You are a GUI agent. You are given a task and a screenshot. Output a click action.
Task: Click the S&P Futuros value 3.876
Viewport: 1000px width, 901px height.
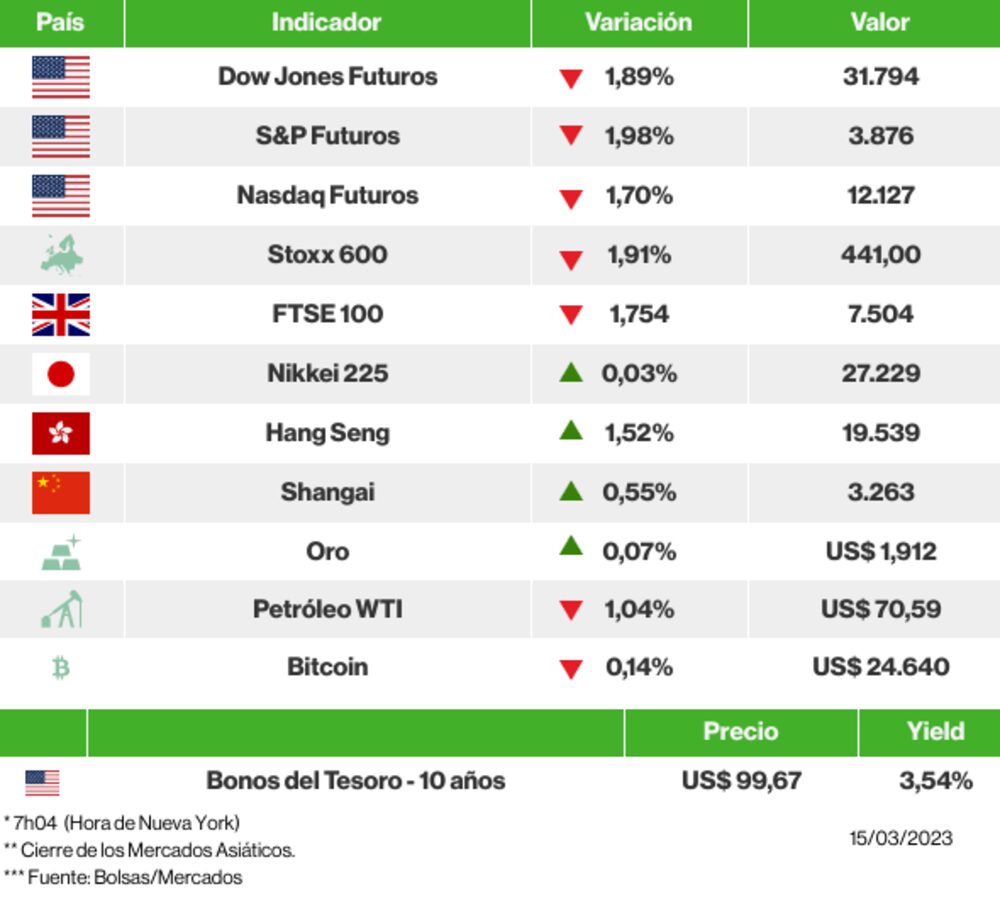880,136
